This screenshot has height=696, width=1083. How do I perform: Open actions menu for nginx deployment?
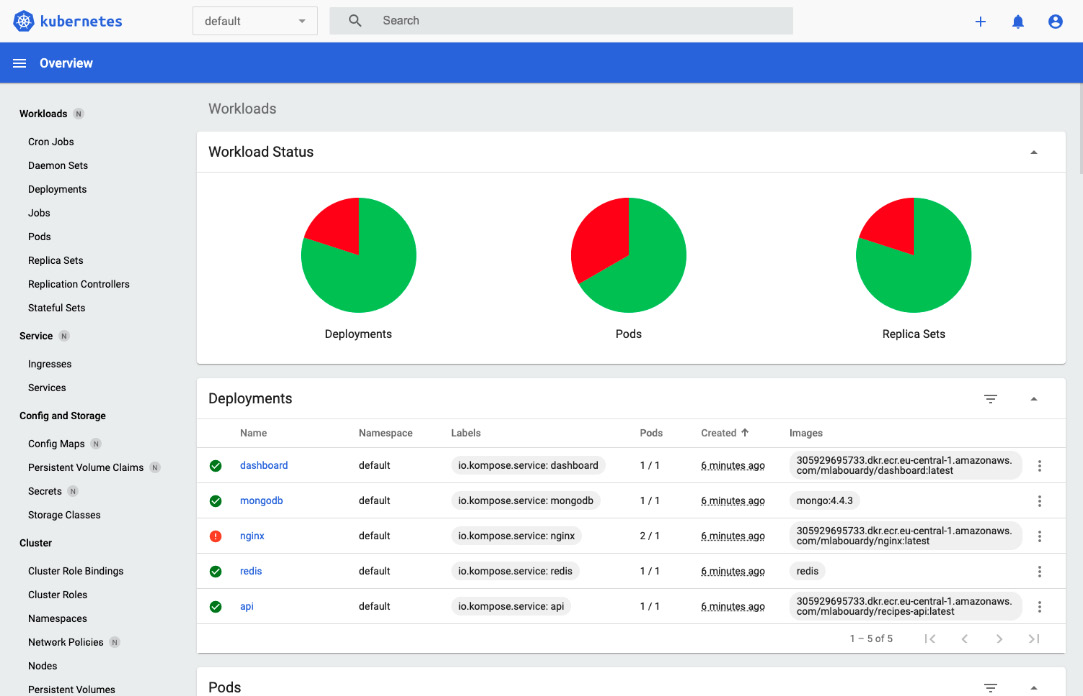[1039, 536]
